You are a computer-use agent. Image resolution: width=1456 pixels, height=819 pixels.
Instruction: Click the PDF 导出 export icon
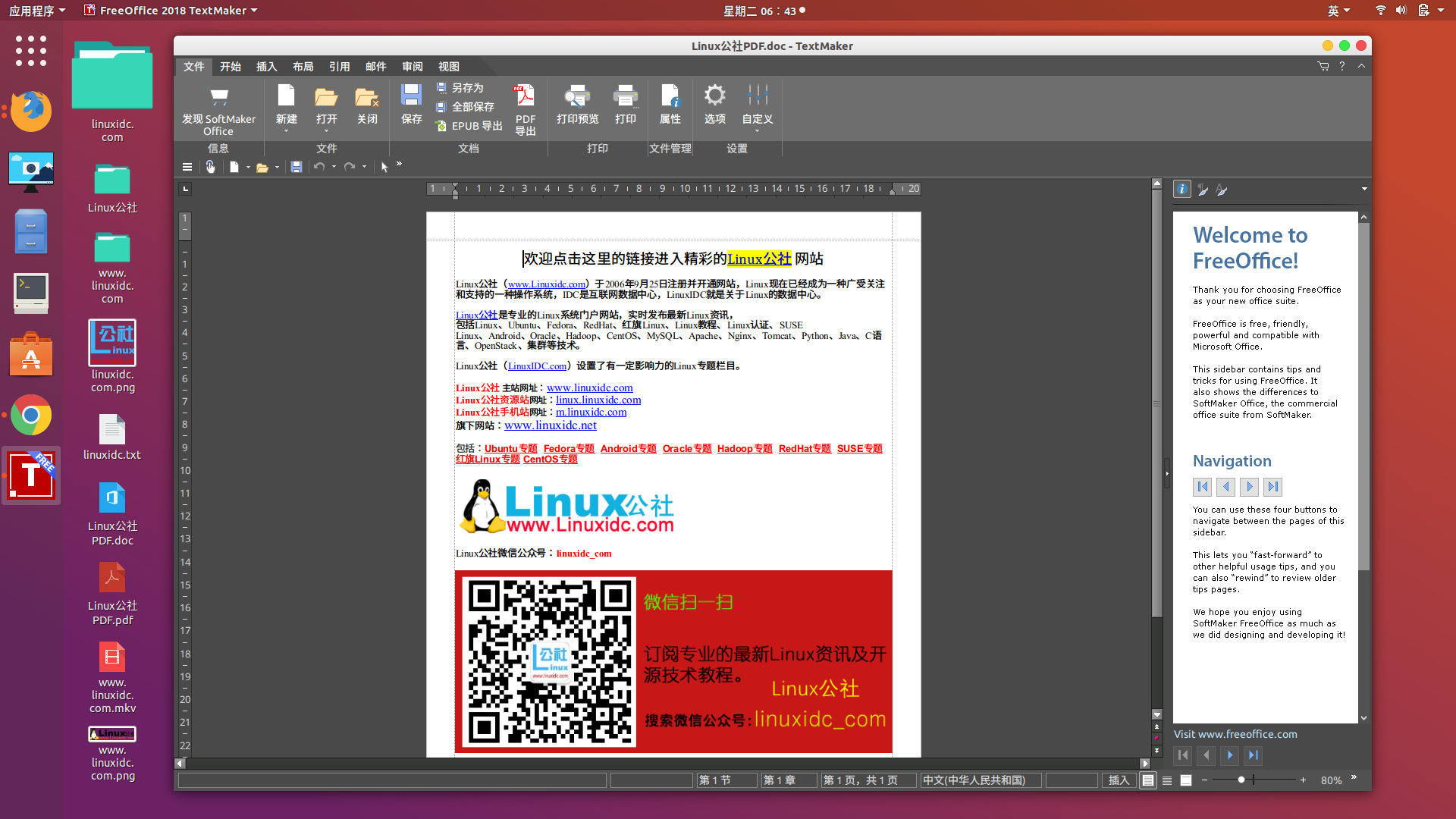525,96
